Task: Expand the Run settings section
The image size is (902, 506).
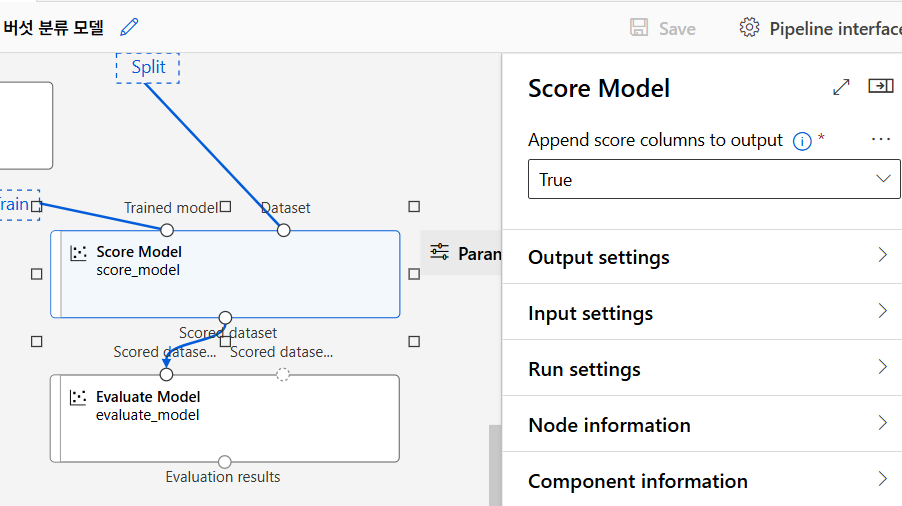Action: click(708, 369)
